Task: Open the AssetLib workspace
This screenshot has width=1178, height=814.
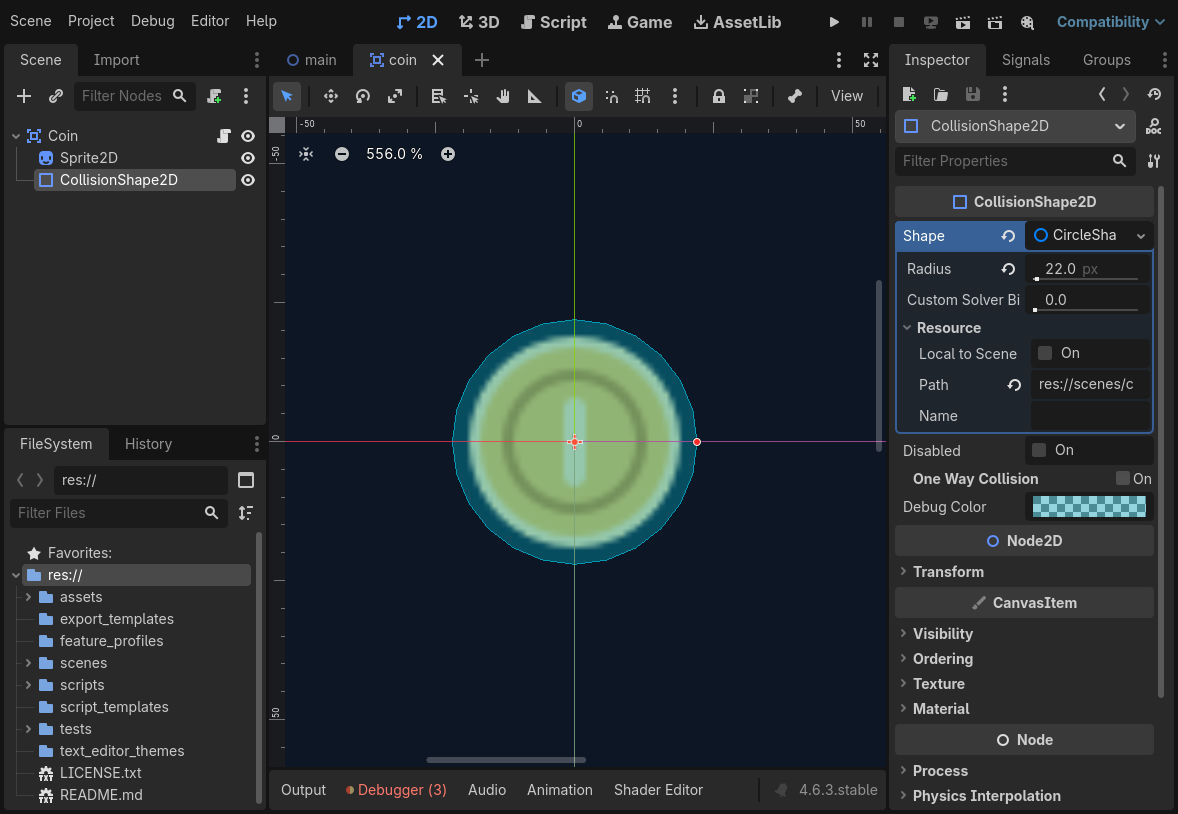Action: pyautogui.click(x=737, y=22)
